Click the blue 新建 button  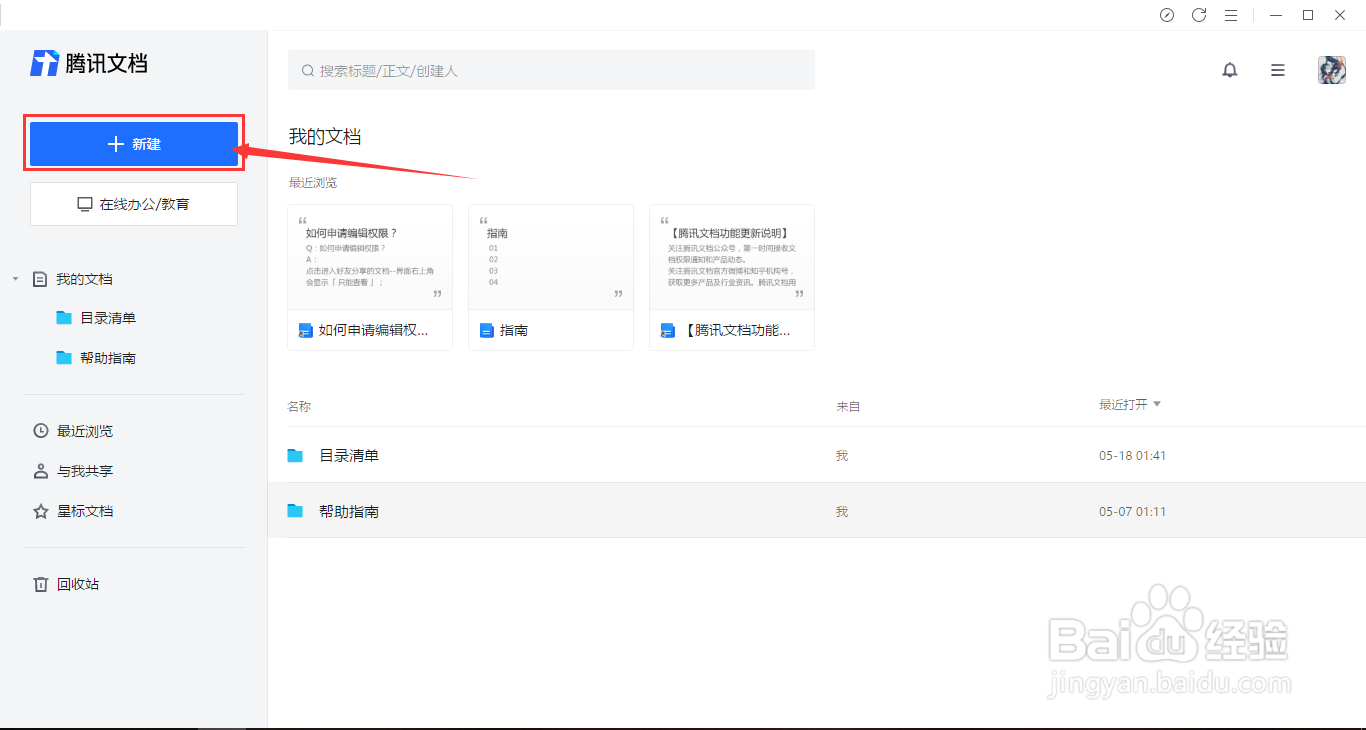(134, 144)
